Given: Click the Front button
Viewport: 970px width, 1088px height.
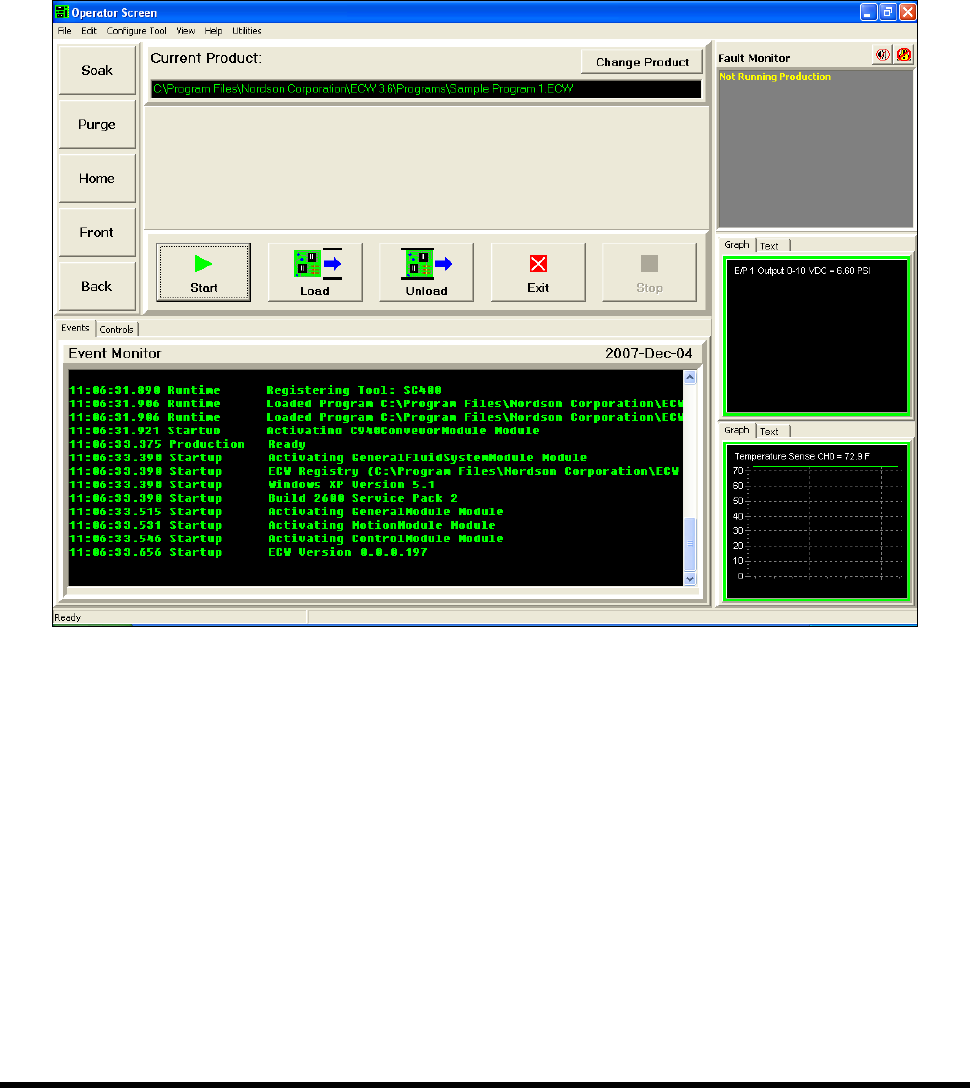Looking at the screenshot, I should pyautogui.click(x=97, y=232).
